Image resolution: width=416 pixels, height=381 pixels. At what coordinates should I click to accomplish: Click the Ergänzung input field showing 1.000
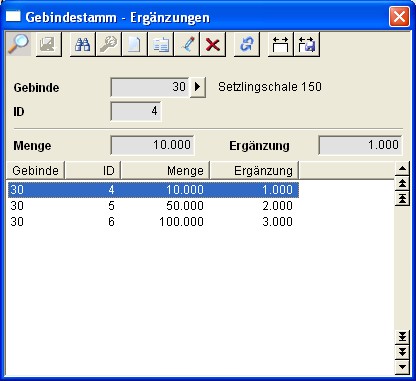360,145
